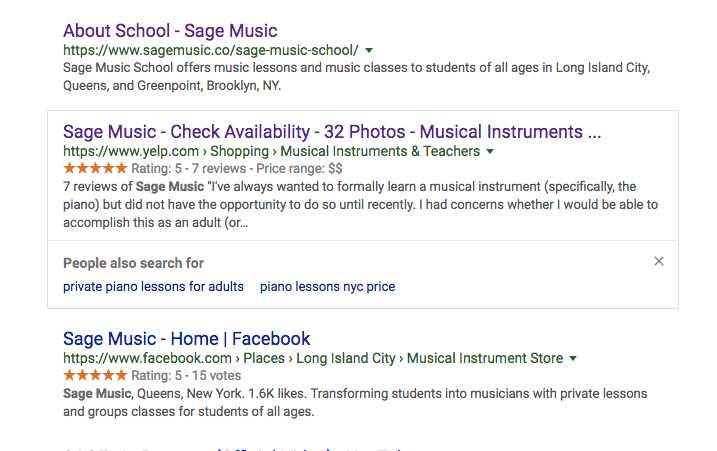Screen dimensions: 717x451
Task: Click the "People also search for" heading
Action: [x=133, y=263]
